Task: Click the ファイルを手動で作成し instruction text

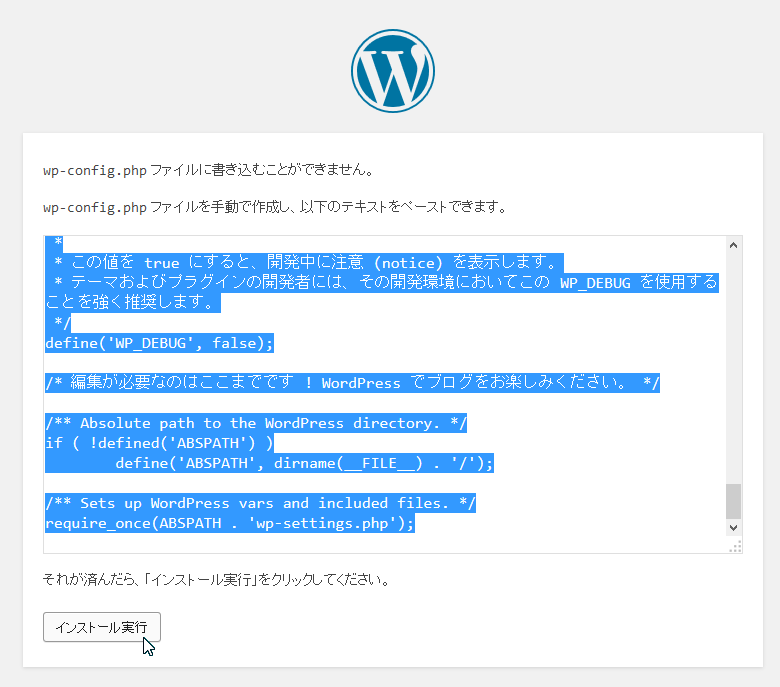Action: click(x=275, y=206)
